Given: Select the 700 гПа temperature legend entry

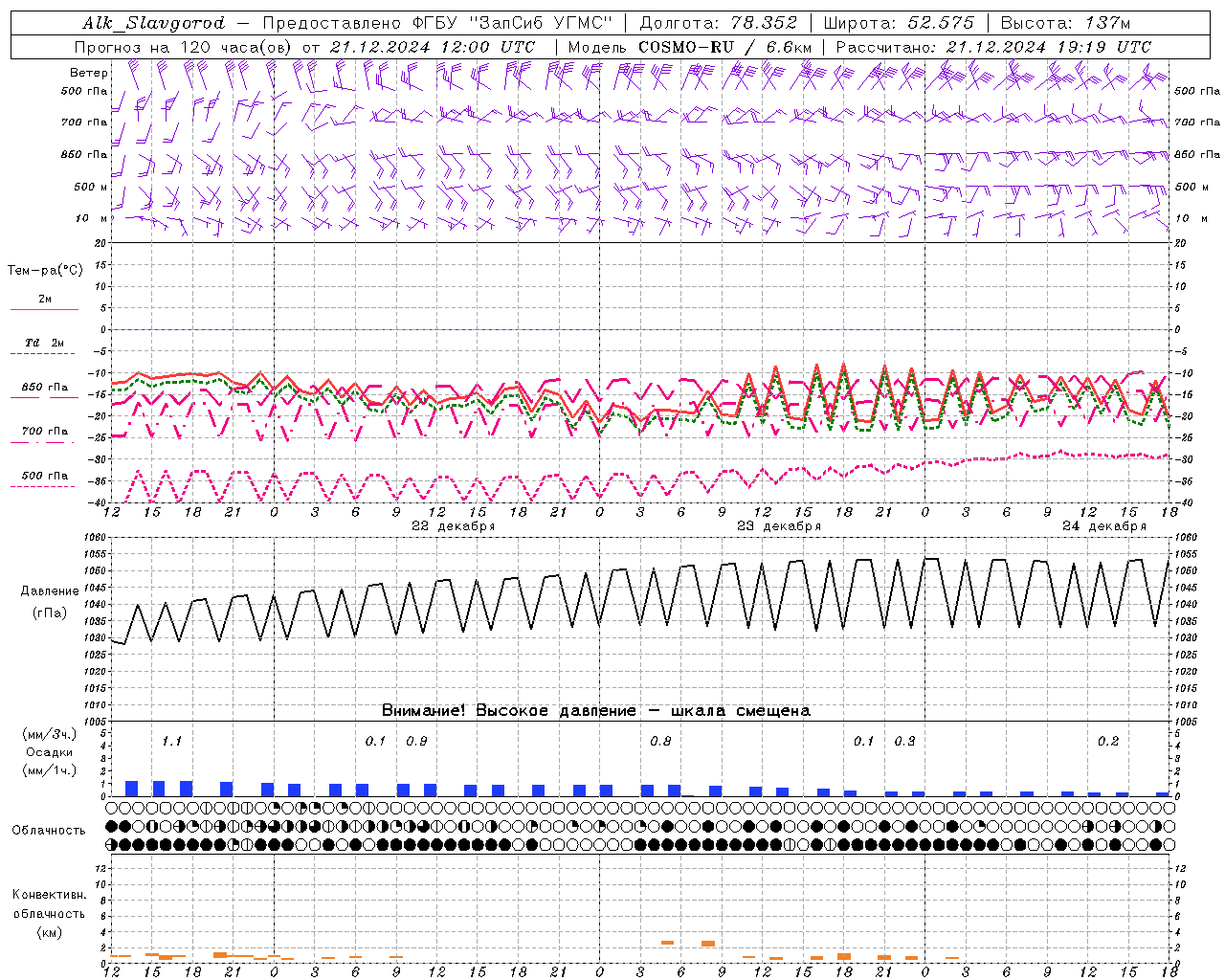Looking at the screenshot, I should coord(44,432).
